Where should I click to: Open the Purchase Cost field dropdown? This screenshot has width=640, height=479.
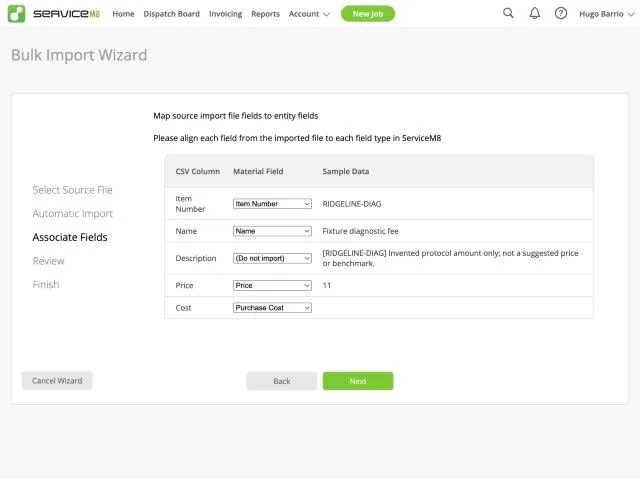tap(272, 308)
